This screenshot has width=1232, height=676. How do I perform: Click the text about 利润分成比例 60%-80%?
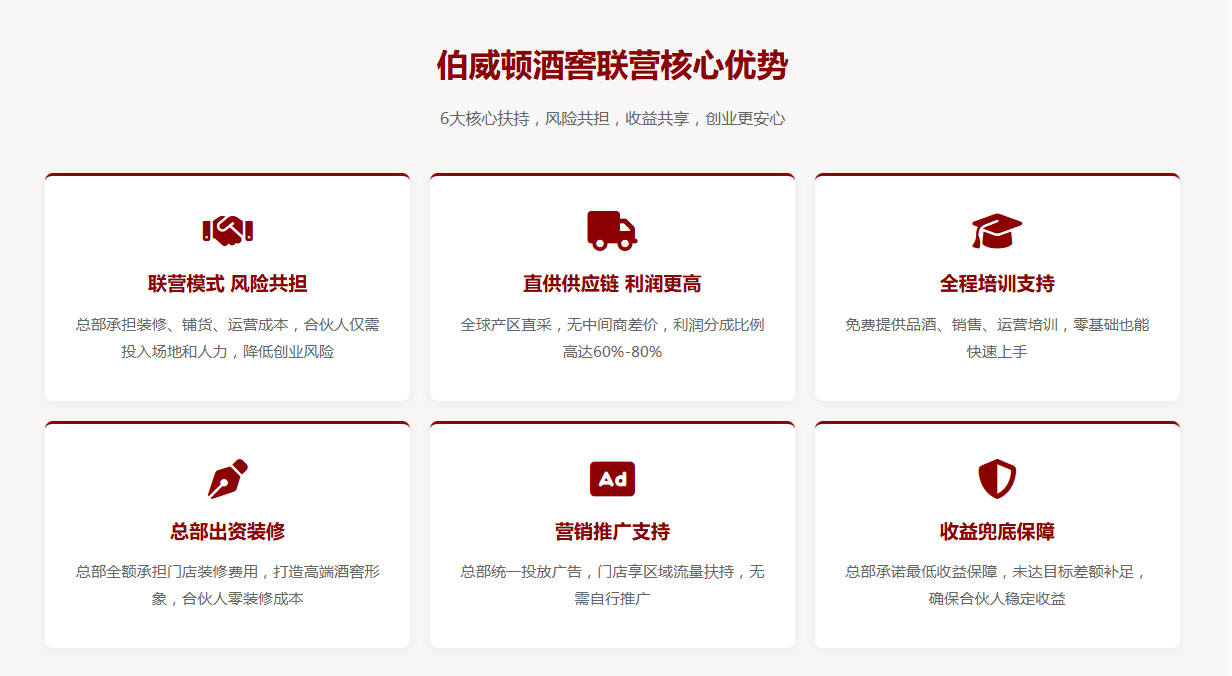[x=612, y=338]
